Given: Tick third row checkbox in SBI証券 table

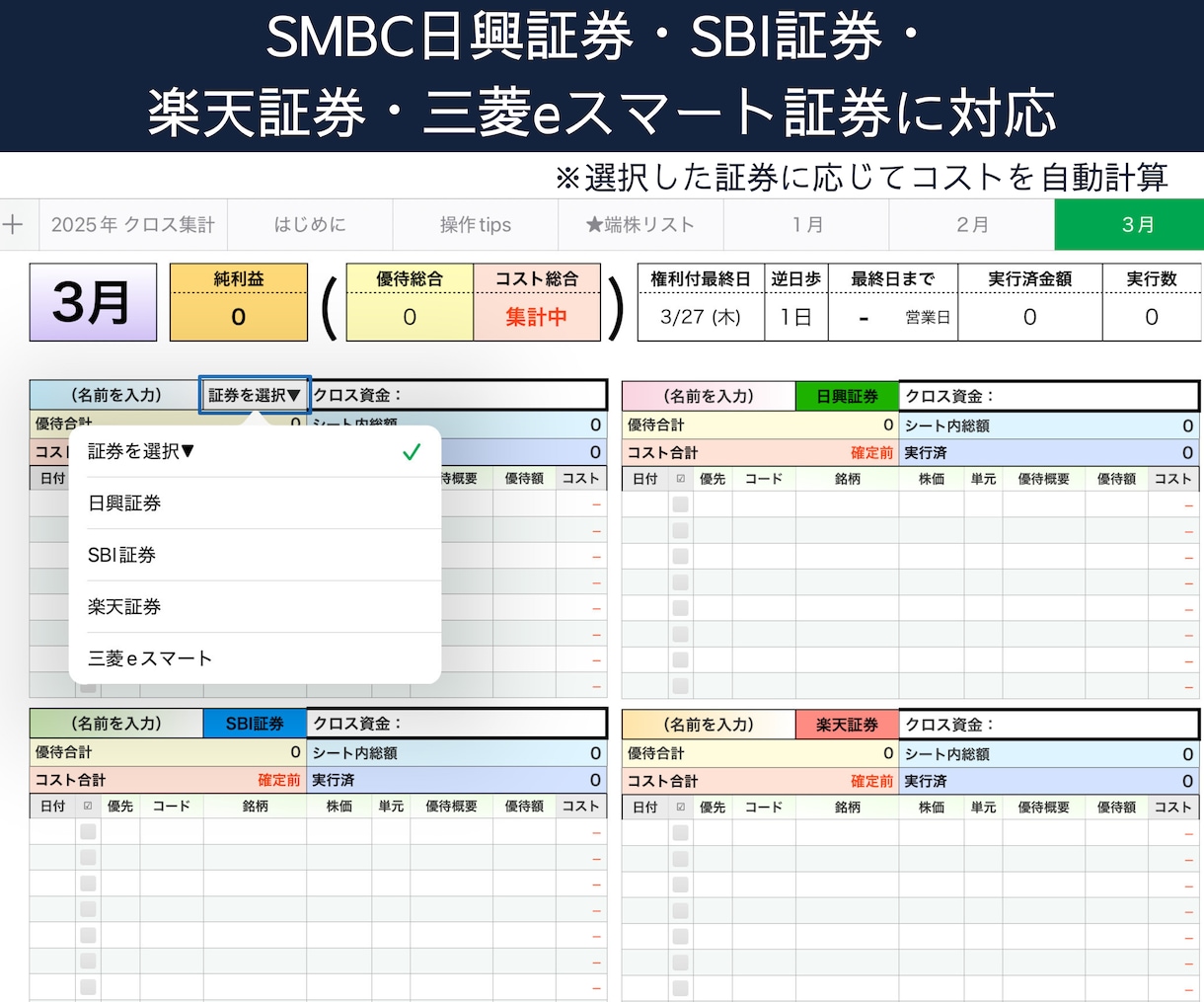Looking at the screenshot, I should [x=88, y=884].
